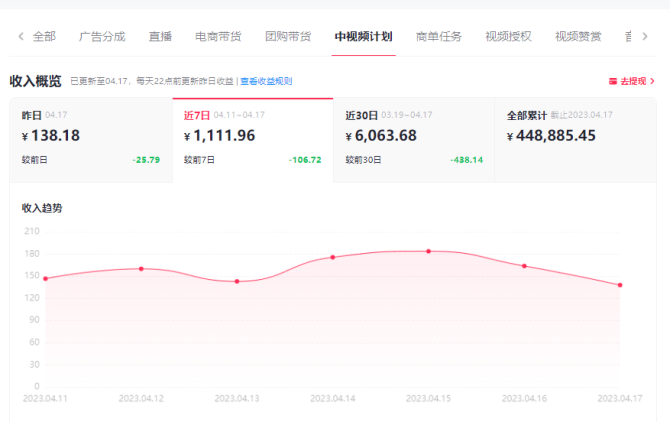Click the chart point for 2023.04.17
The height and width of the screenshot is (422, 670).
[620, 285]
